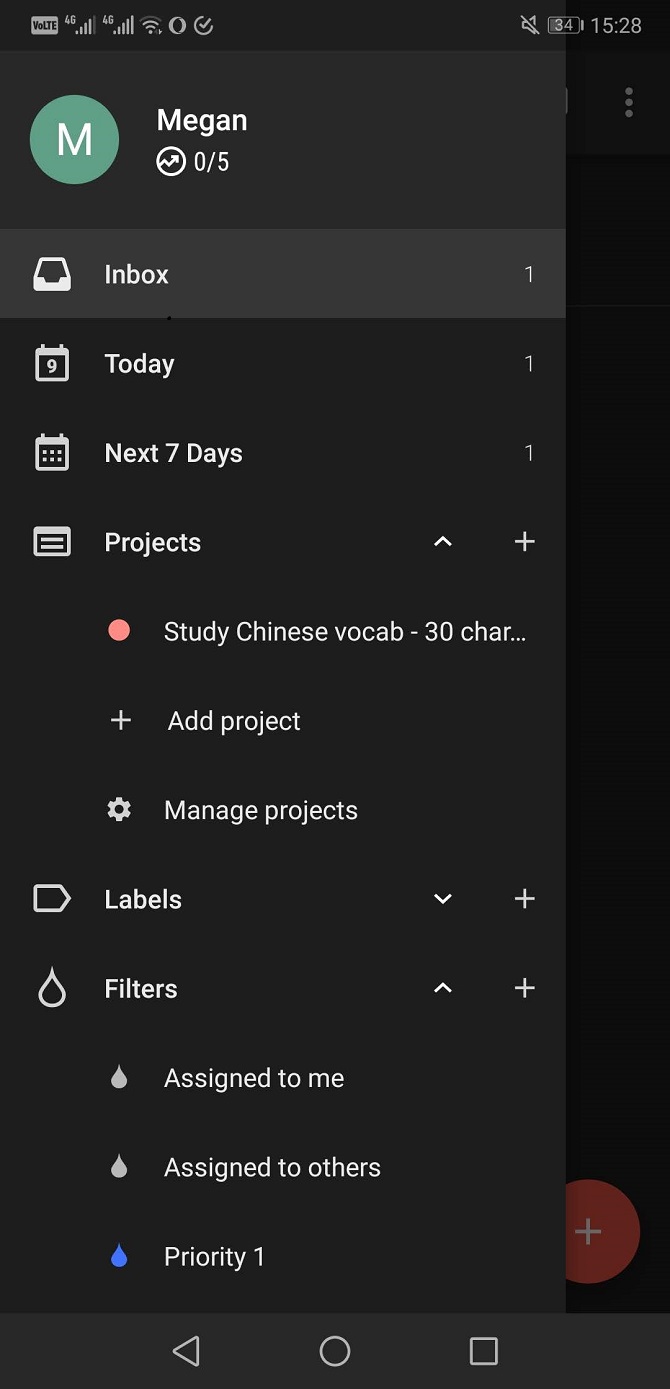Tap the Add project button
Screen dimensions: 670x1389
point(234,721)
